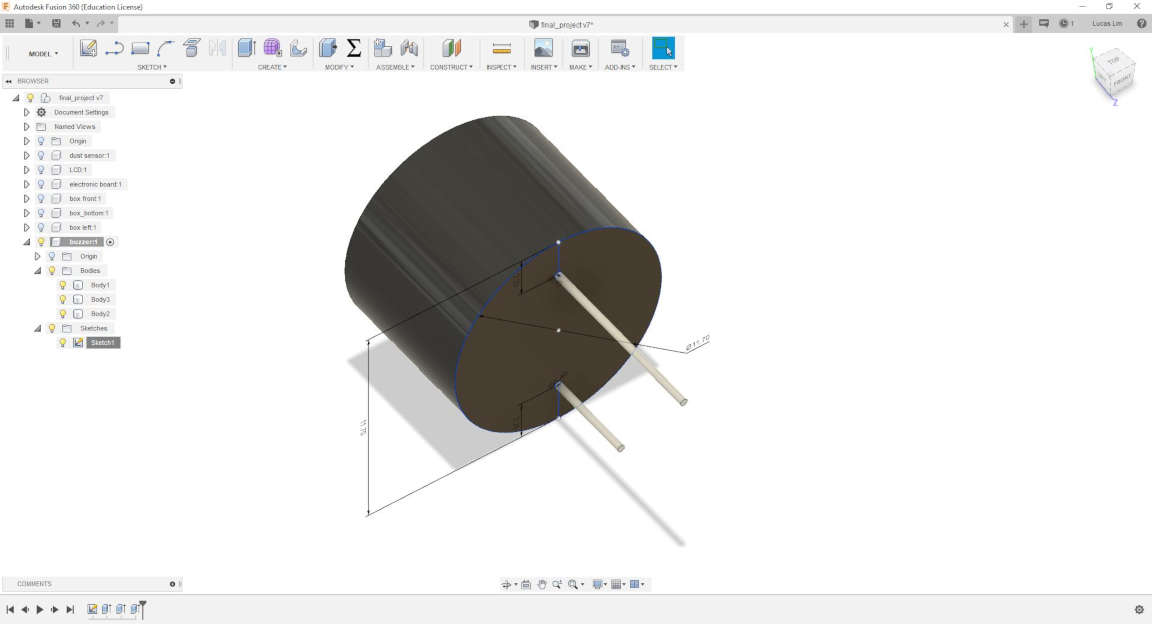
Task: Toggle visibility lightbulb of box left:1
Action: (41, 227)
